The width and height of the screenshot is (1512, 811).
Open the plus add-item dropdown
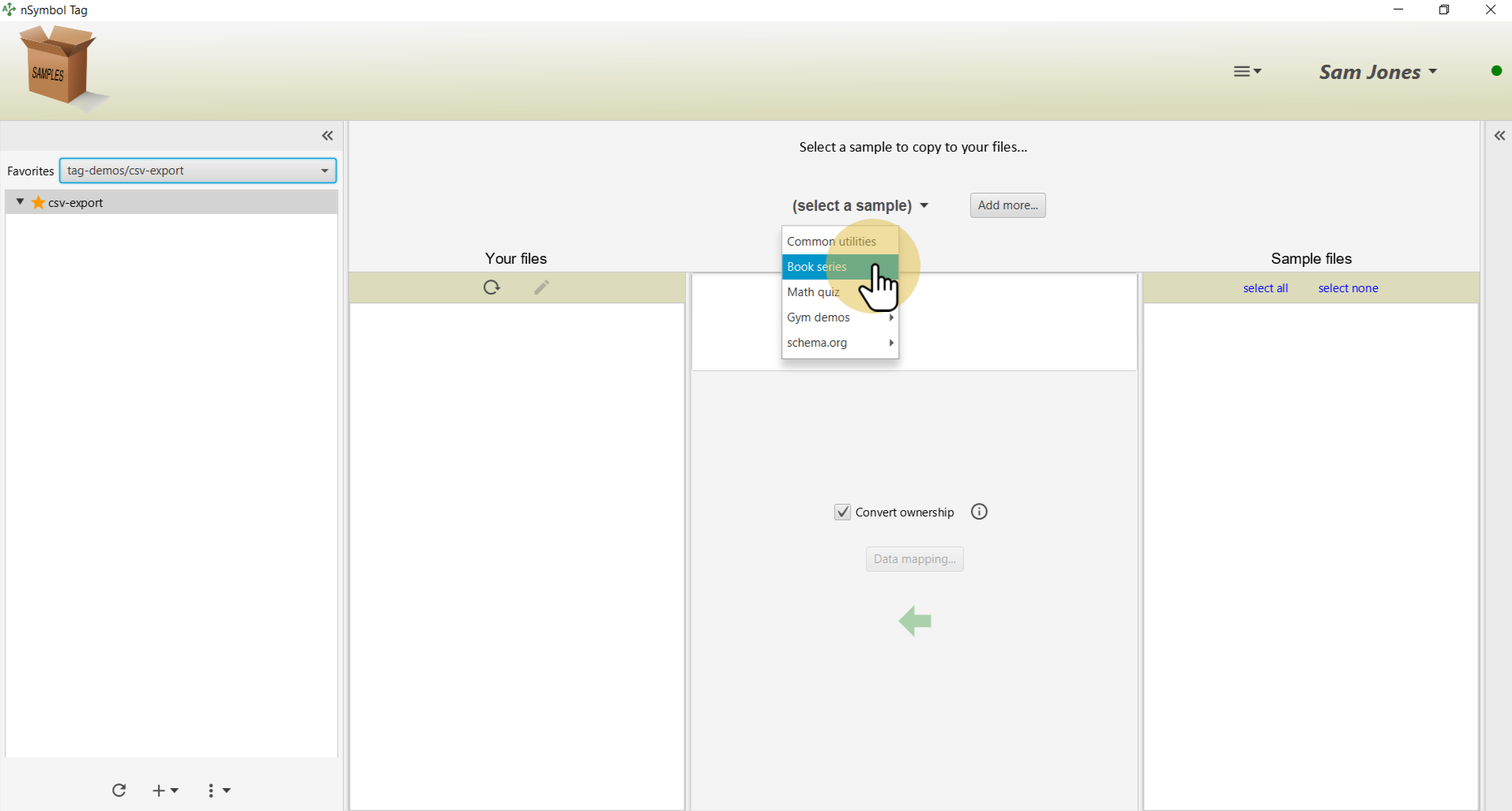tap(165, 790)
